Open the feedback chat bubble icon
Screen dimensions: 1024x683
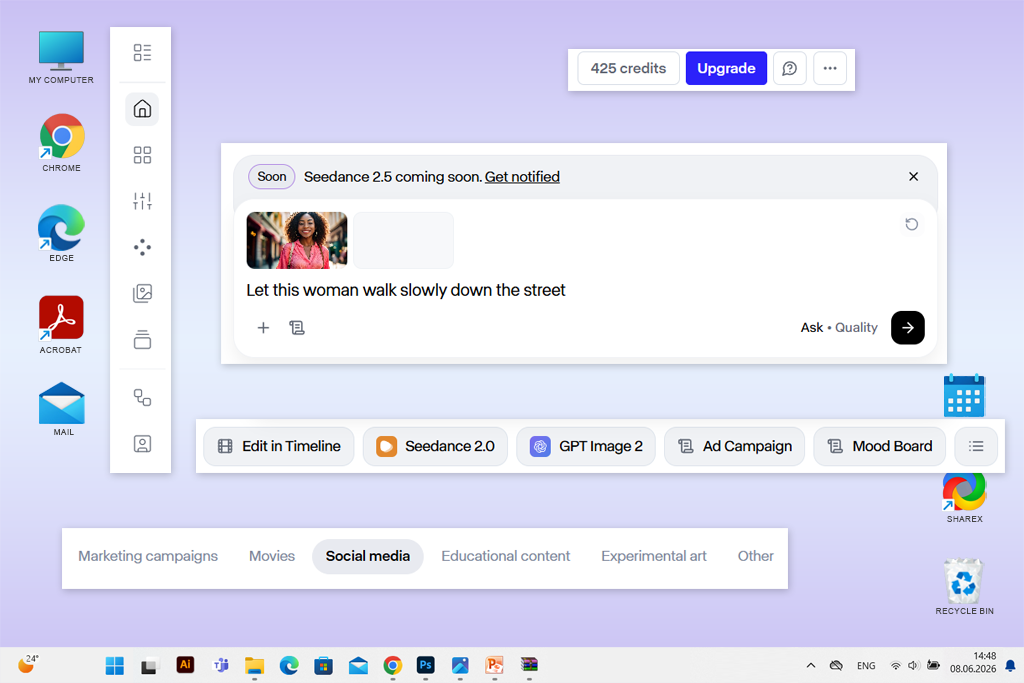pyautogui.click(x=790, y=68)
